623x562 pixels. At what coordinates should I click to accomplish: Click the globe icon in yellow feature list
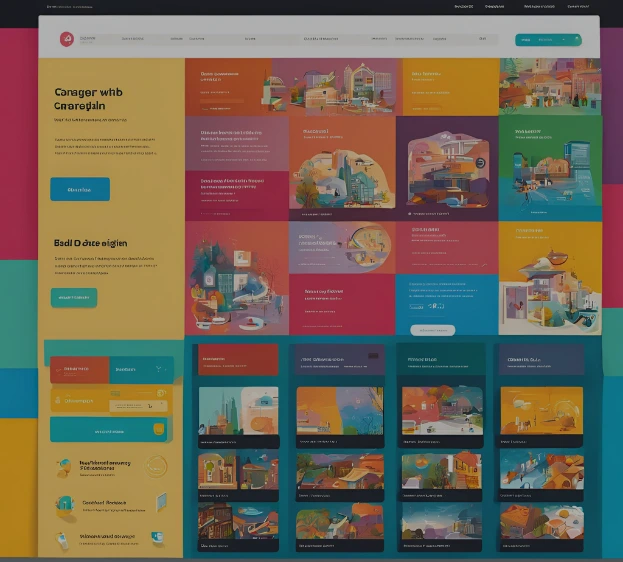(65, 466)
